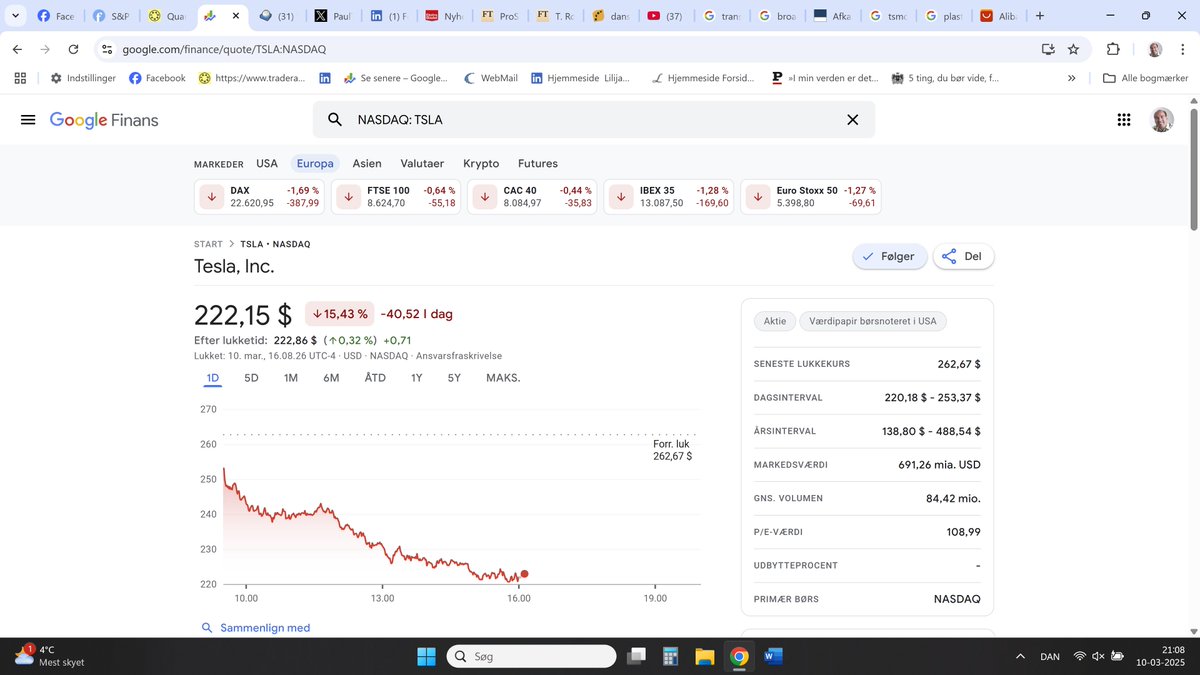The image size is (1200, 675).
Task: Switch the chart to ÅTD range
Action: (x=375, y=378)
